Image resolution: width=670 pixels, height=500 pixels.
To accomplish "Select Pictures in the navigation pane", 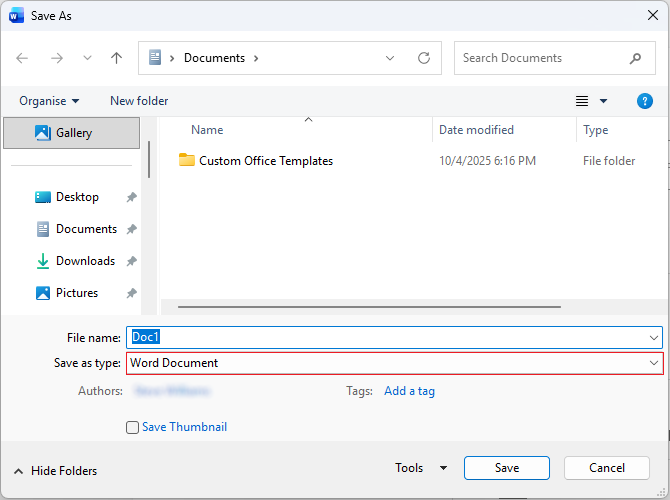I will coord(77,293).
